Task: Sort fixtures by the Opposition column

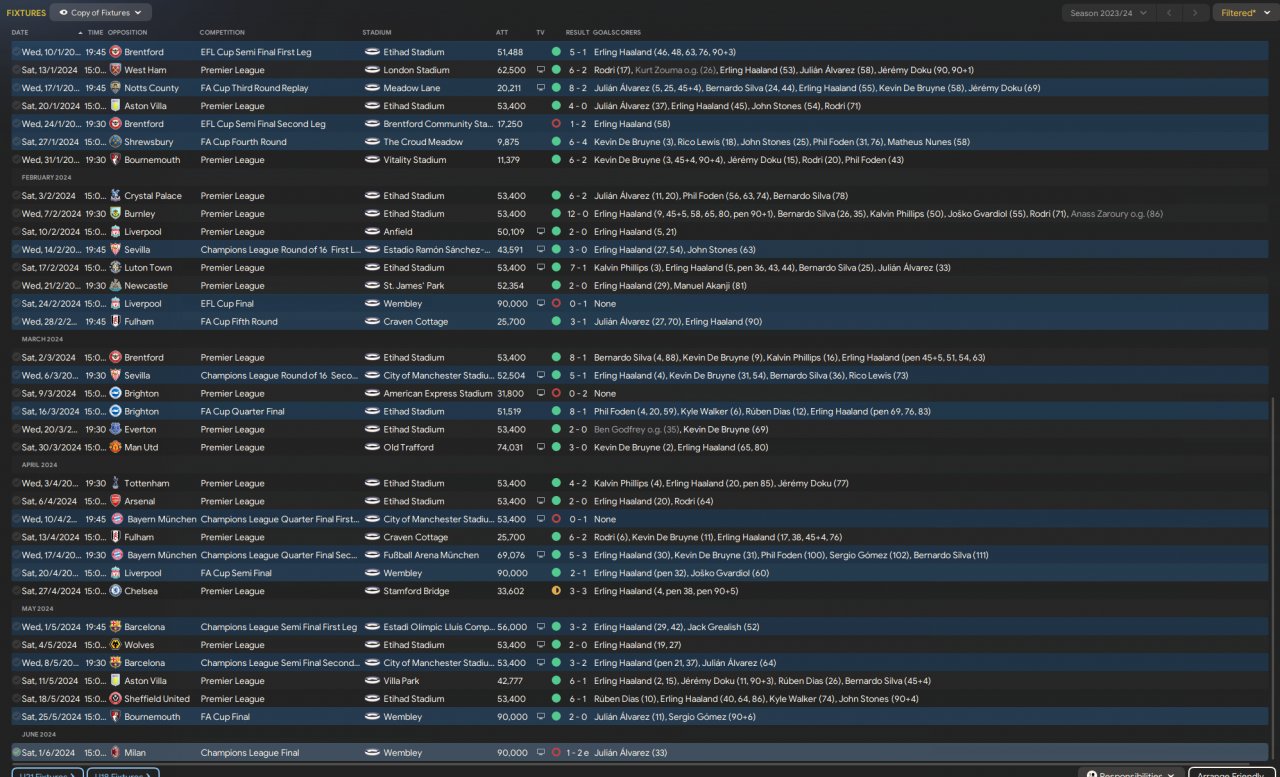Action: (x=127, y=33)
